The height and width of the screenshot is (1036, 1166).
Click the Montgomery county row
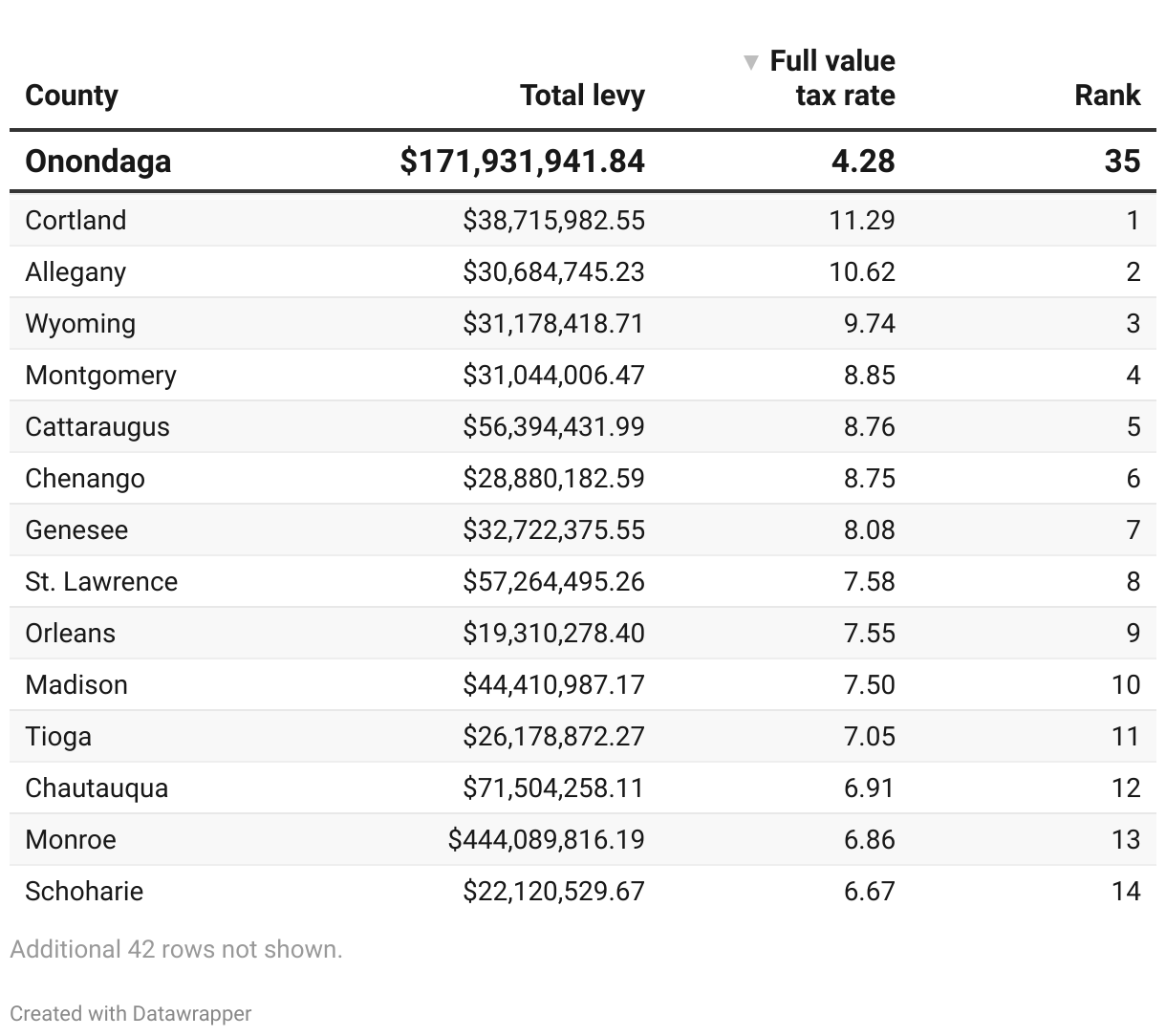tap(100, 375)
